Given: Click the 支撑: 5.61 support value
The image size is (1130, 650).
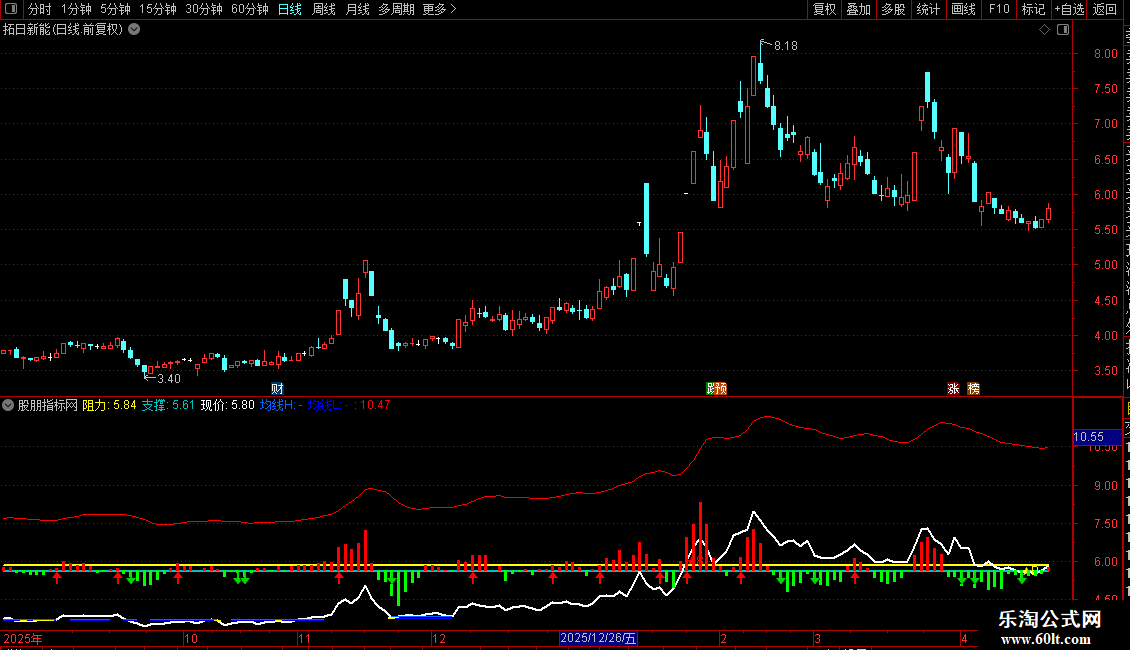Looking at the screenshot, I should 168,405.
